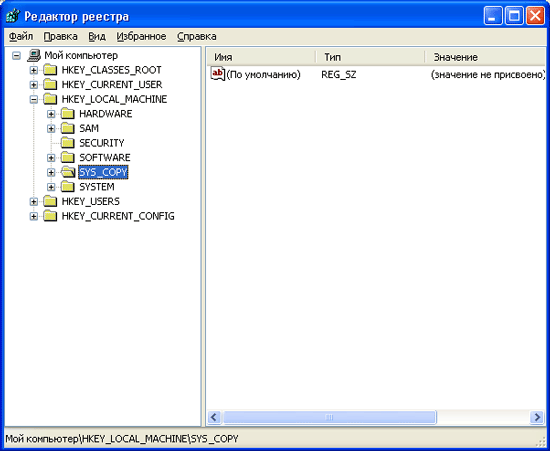
Task: Expand the HKEY_CURRENT_USER branch
Action: (x=34, y=85)
